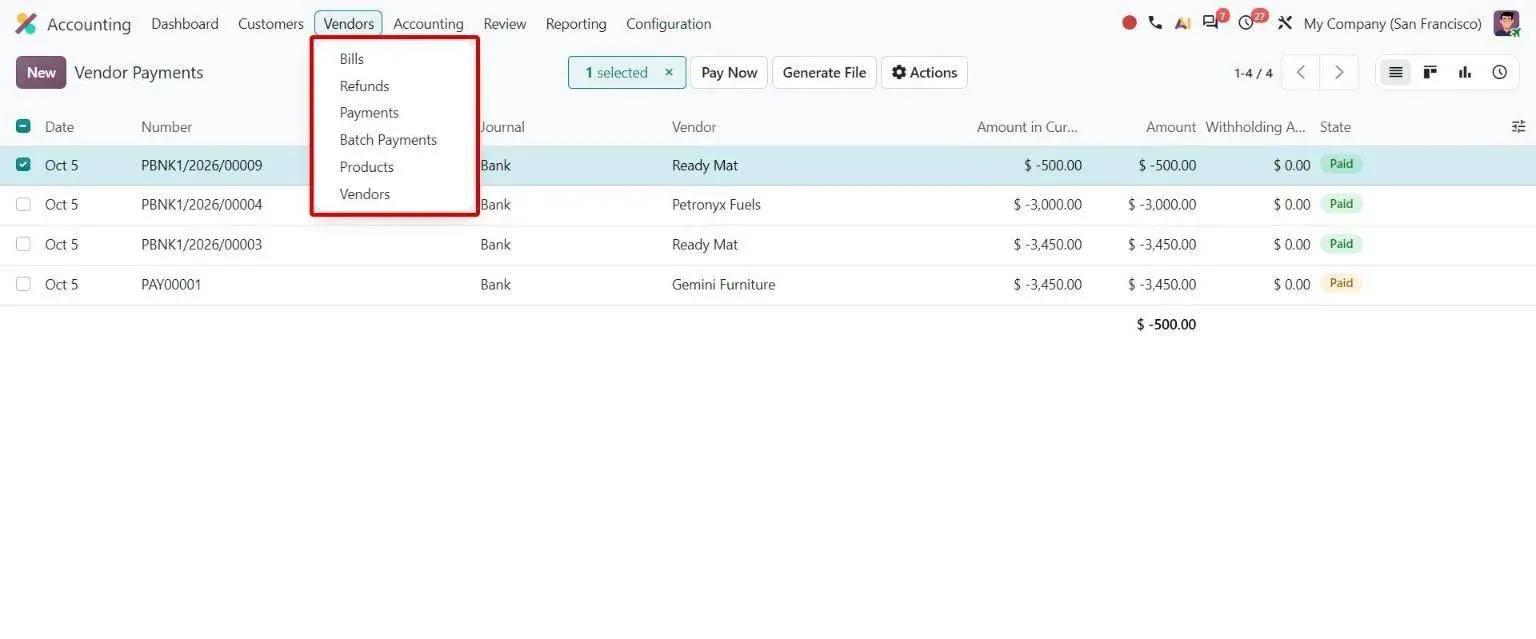The height and width of the screenshot is (639, 1536).
Task: Sort by the State column header
Action: click(1335, 127)
